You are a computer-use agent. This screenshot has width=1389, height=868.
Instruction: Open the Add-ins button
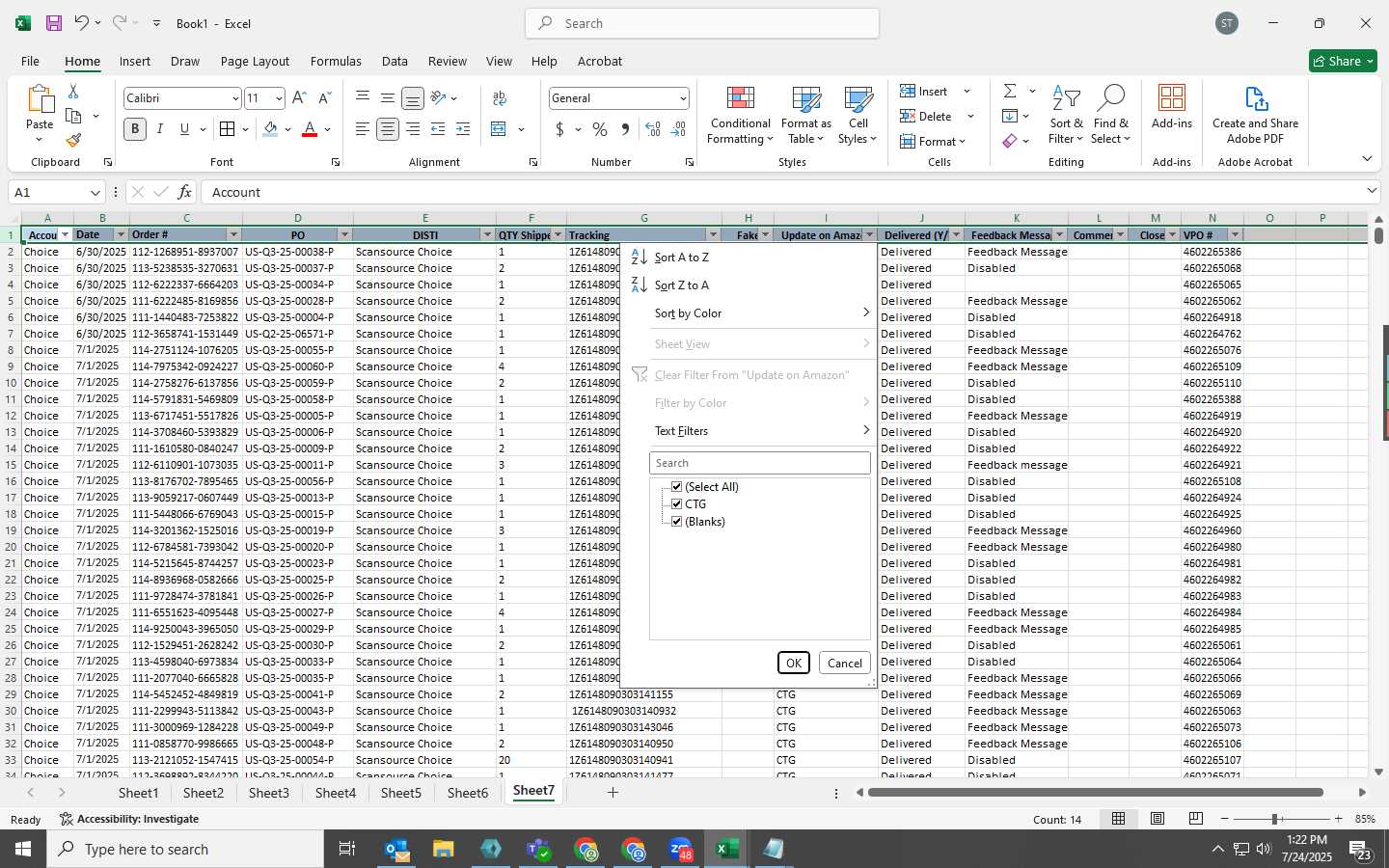1171,108
